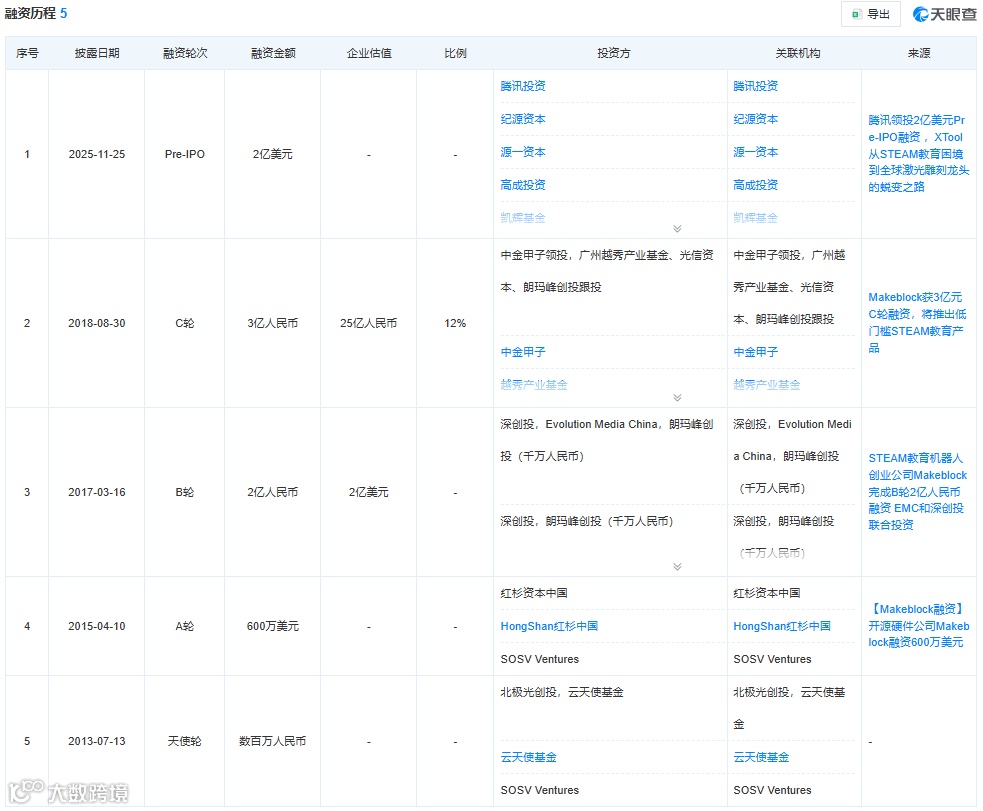This screenshot has height=811, width=983.
Task: Click the A轮 round cell
Action: click(185, 626)
